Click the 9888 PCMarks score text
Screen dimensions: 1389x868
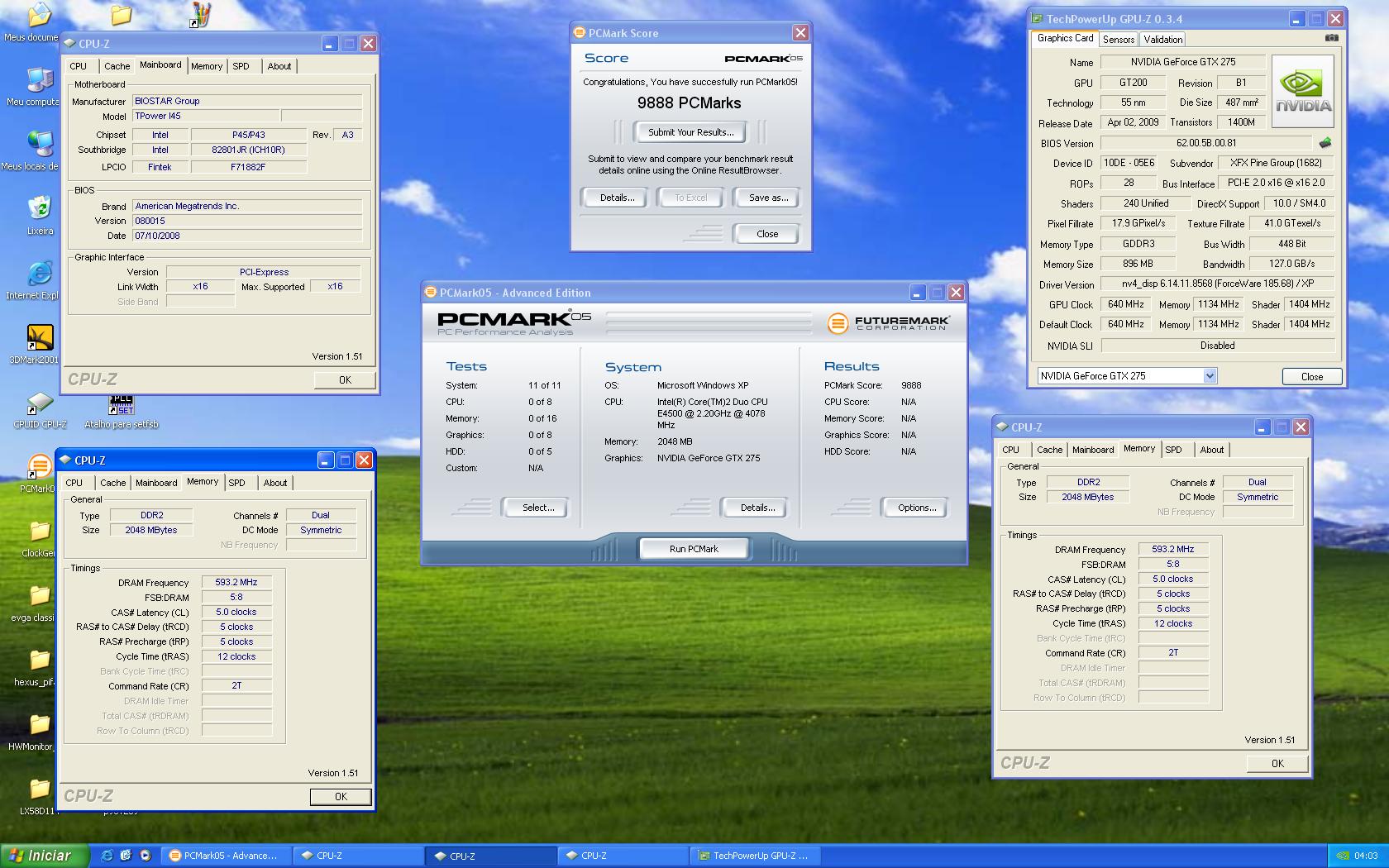tap(689, 103)
